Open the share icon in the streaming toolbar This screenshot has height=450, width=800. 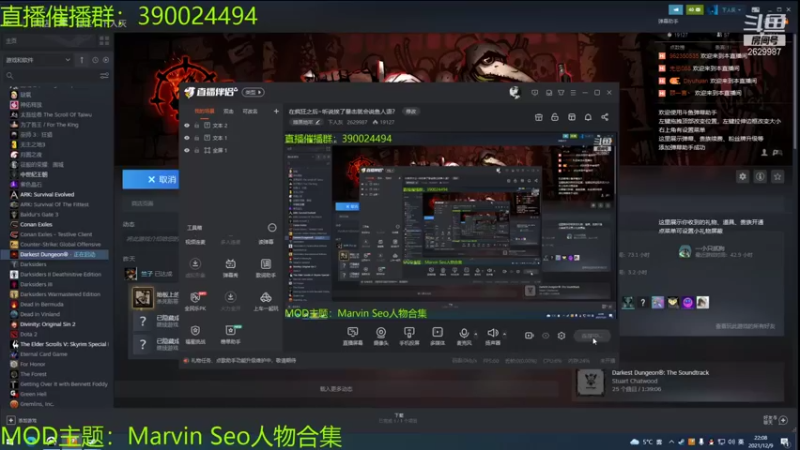[x=605, y=117]
